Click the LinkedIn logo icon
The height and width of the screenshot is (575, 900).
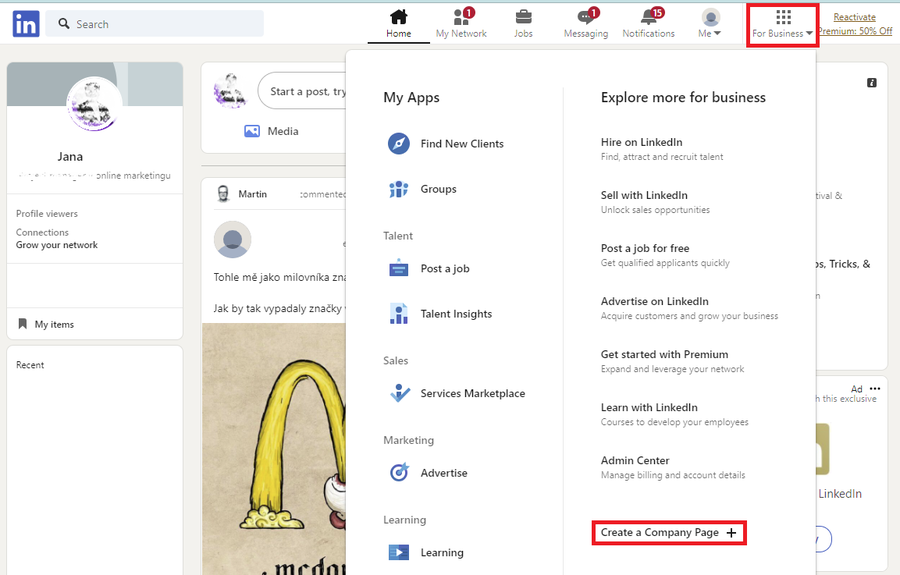tap(26, 24)
